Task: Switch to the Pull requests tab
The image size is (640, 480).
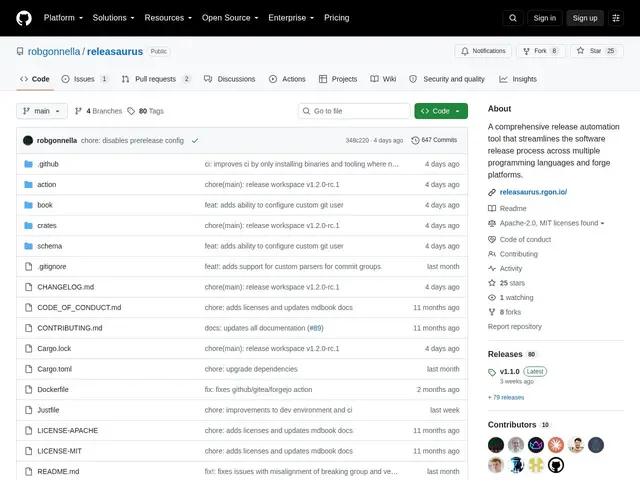Action: 156,79
